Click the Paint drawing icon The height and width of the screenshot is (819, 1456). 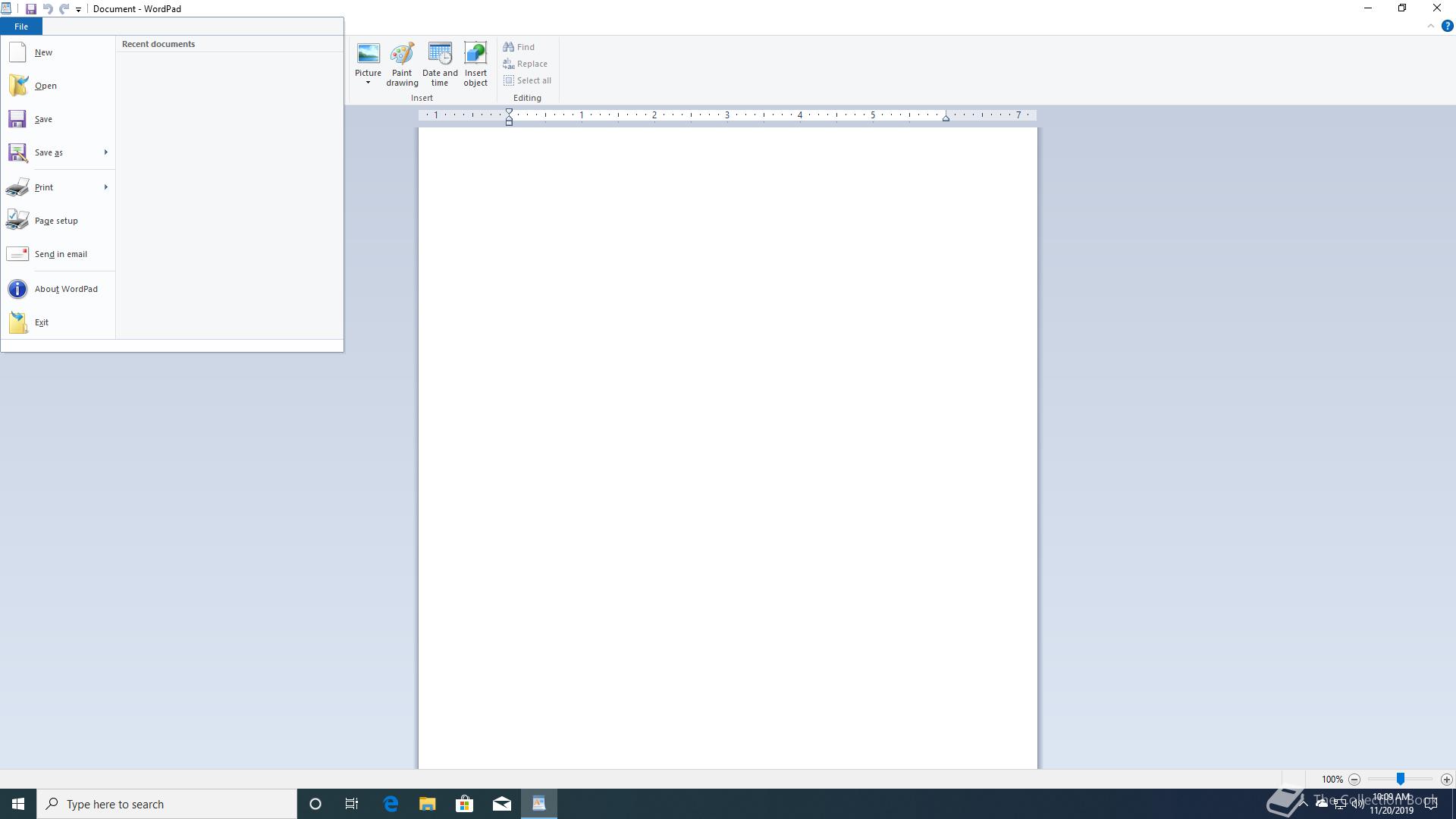[402, 55]
